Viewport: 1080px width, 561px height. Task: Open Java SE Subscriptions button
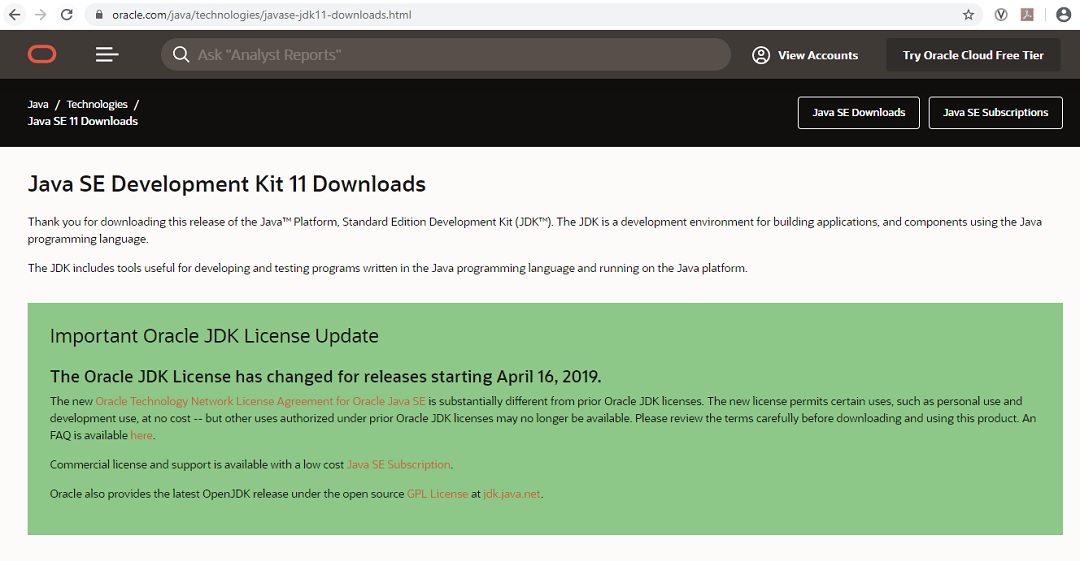tap(995, 112)
